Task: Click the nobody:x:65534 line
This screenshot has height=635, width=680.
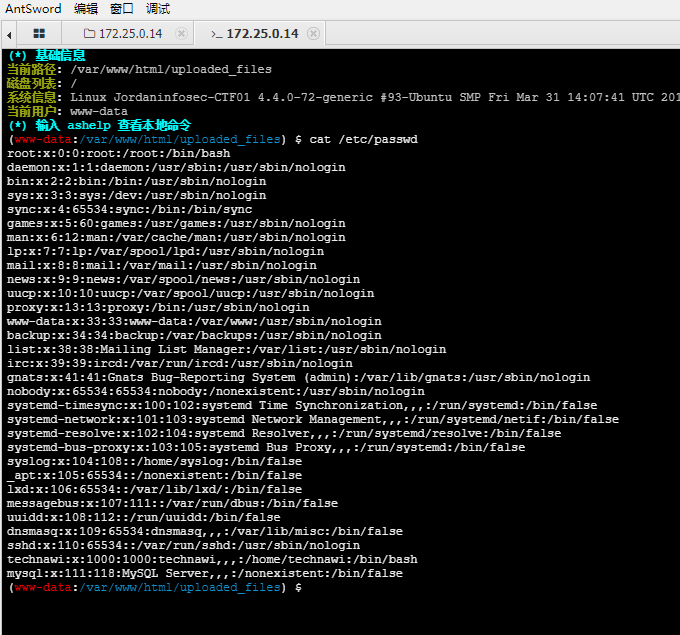Action: pos(216,392)
